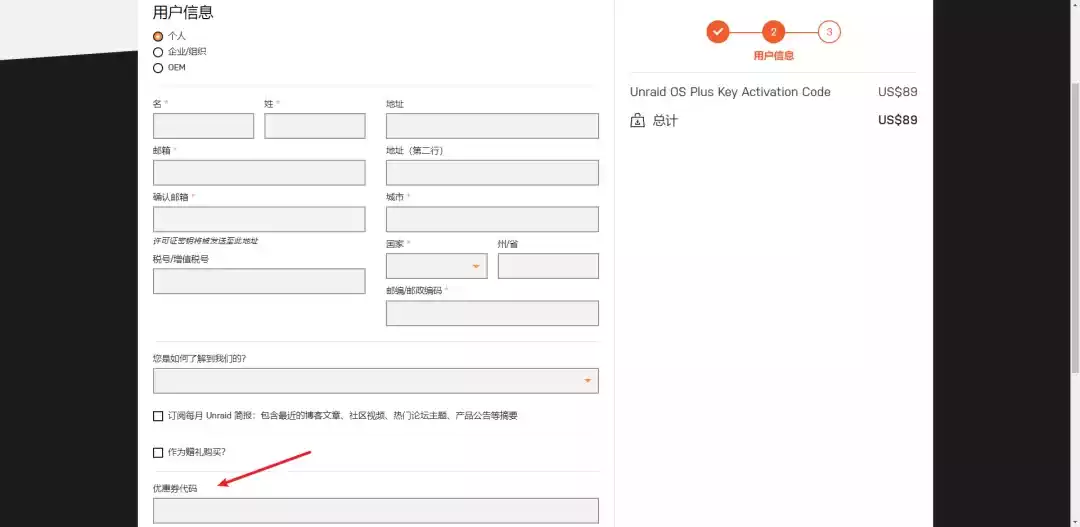
Task: Select the 个人 radio option
Action: (x=158, y=36)
